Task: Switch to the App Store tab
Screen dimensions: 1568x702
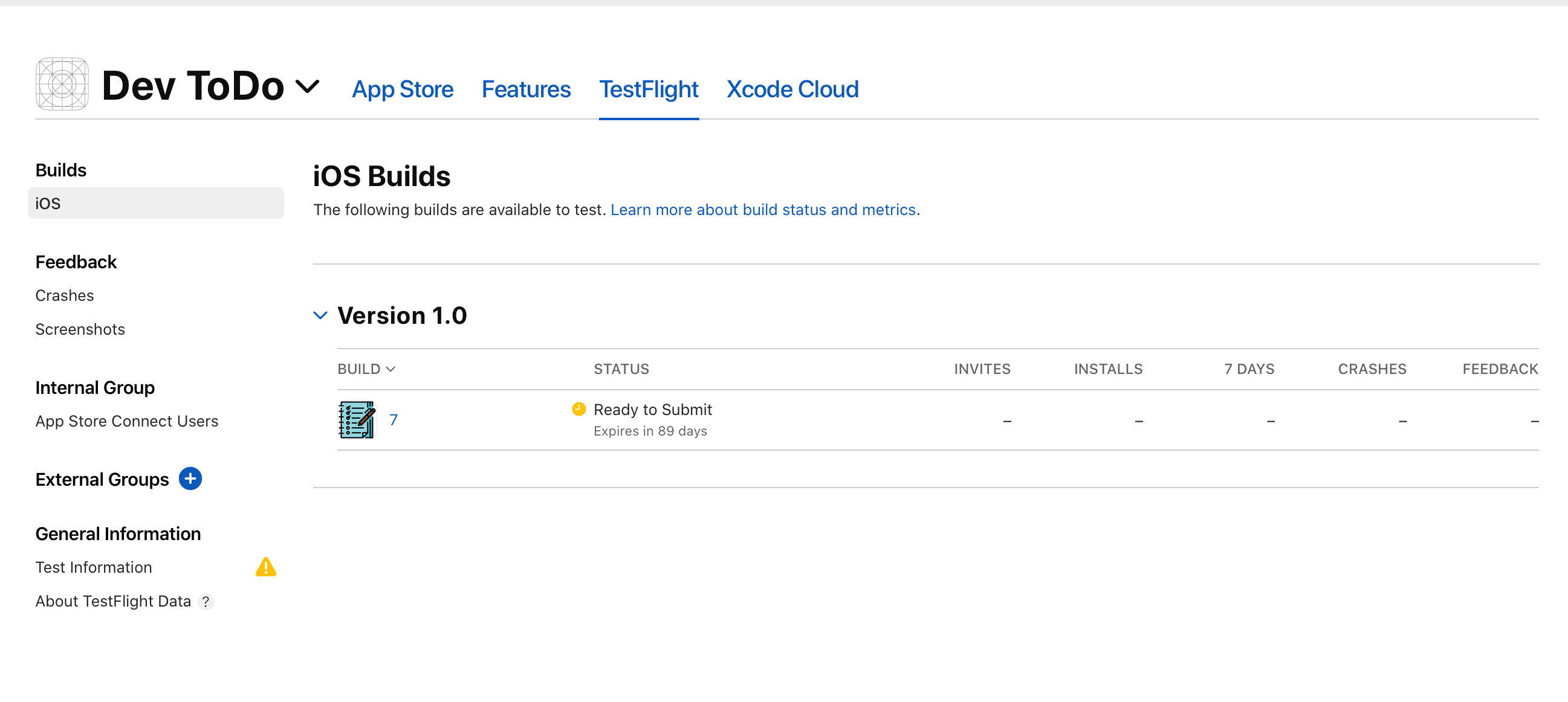Action: [x=403, y=89]
